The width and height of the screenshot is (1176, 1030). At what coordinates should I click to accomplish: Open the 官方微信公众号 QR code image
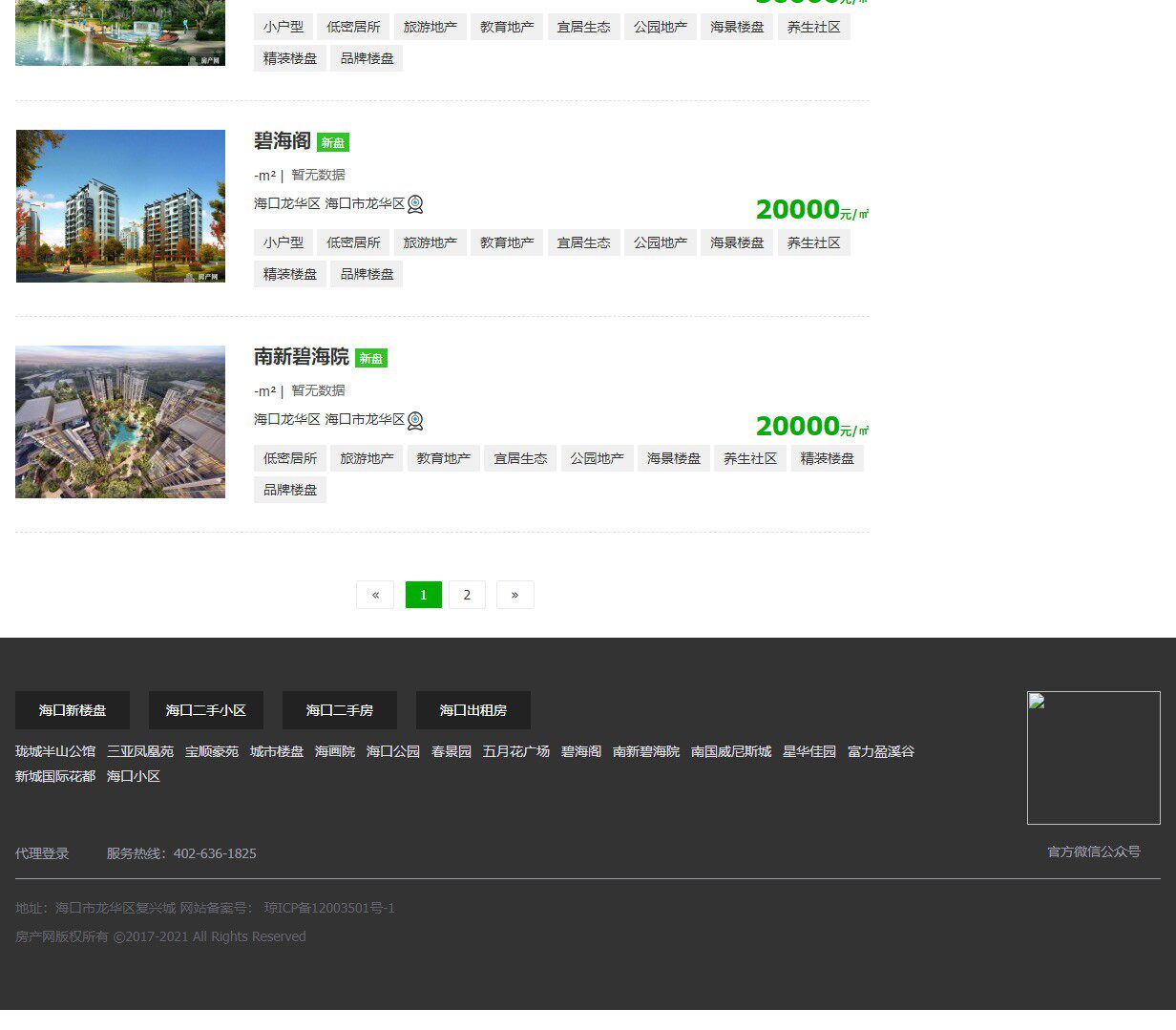pyautogui.click(x=1093, y=757)
